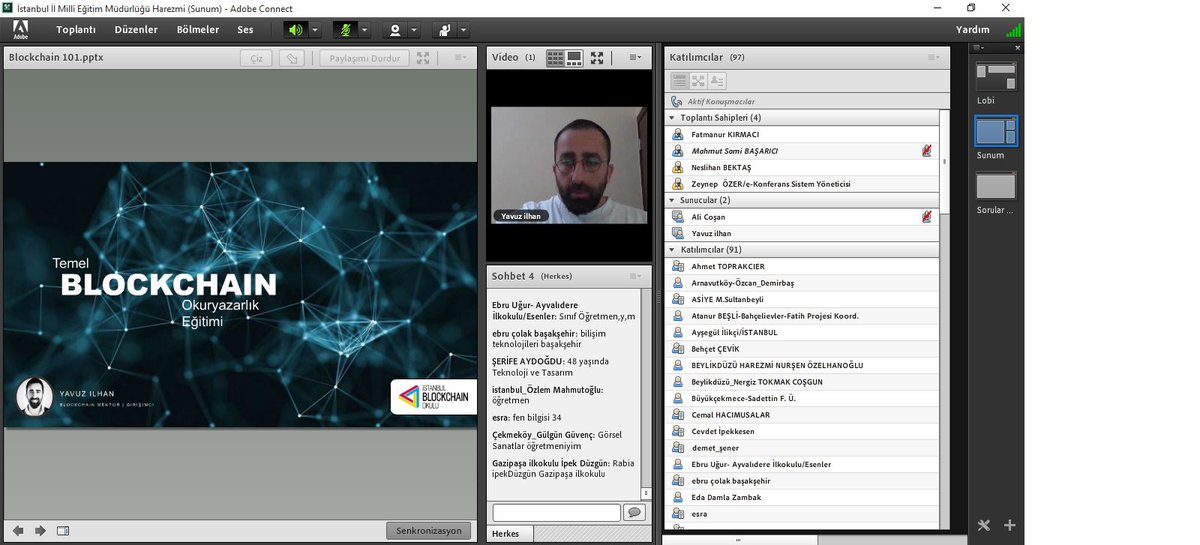The height and width of the screenshot is (545, 1200).
Task: Switch to the Sunum layout
Action: tap(996, 132)
